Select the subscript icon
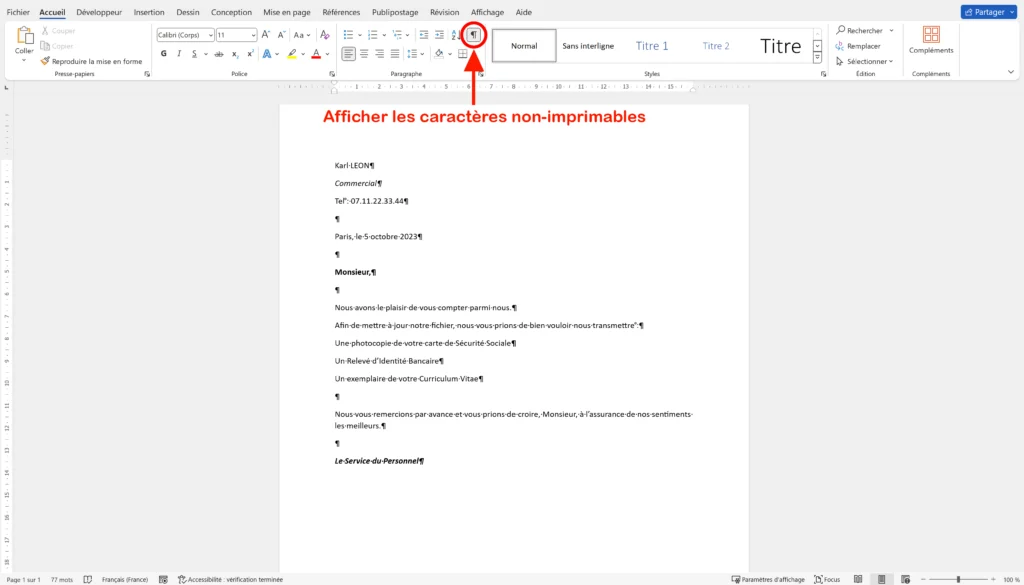This screenshot has width=1024, height=585. pyautogui.click(x=236, y=54)
